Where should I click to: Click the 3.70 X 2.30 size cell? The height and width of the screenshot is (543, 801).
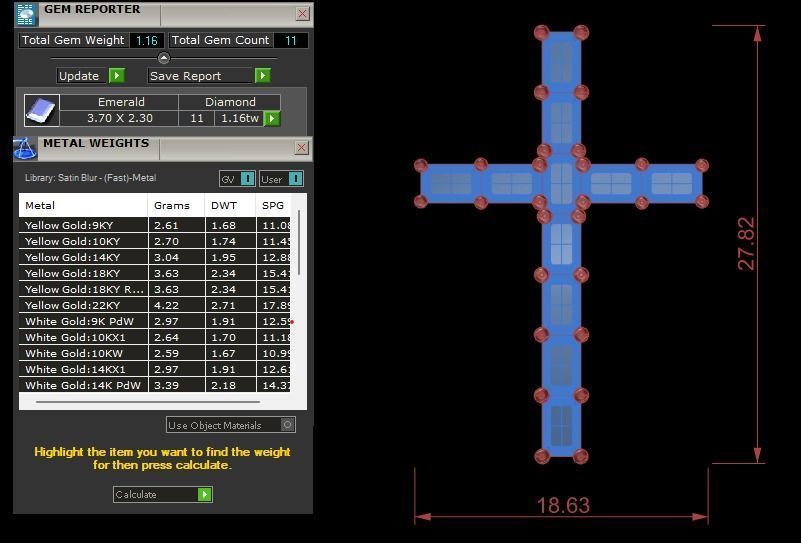(120, 118)
